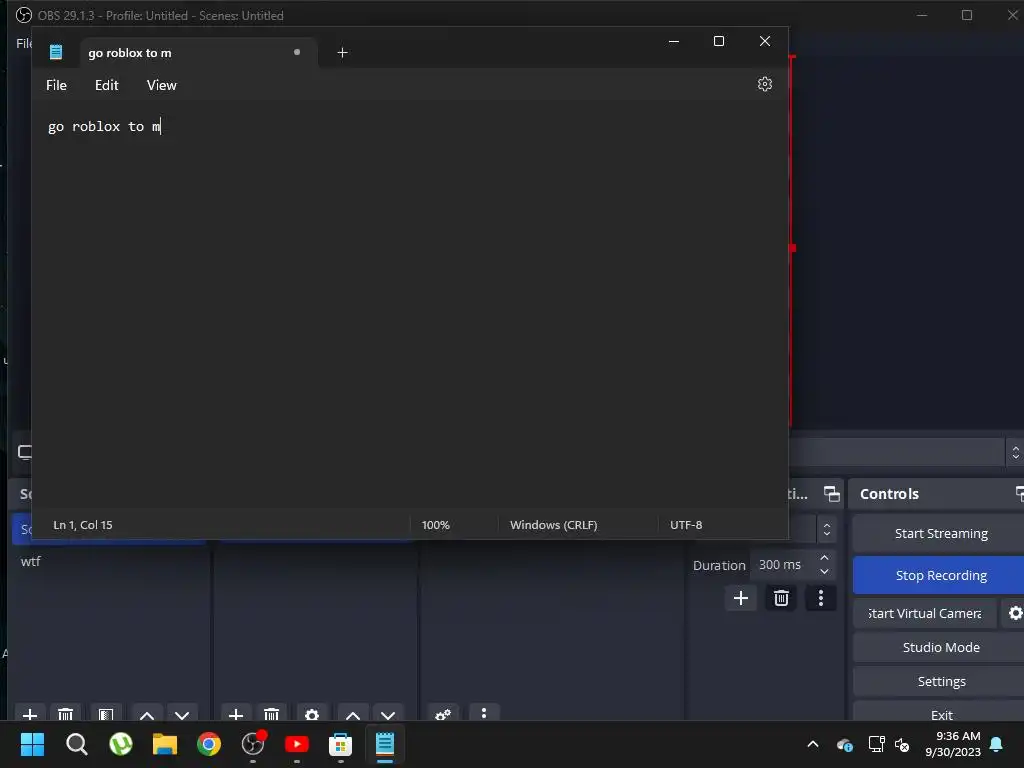This screenshot has width=1024, height=768.
Task: Move source up in Sources toolbar
Action: (353, 714)
